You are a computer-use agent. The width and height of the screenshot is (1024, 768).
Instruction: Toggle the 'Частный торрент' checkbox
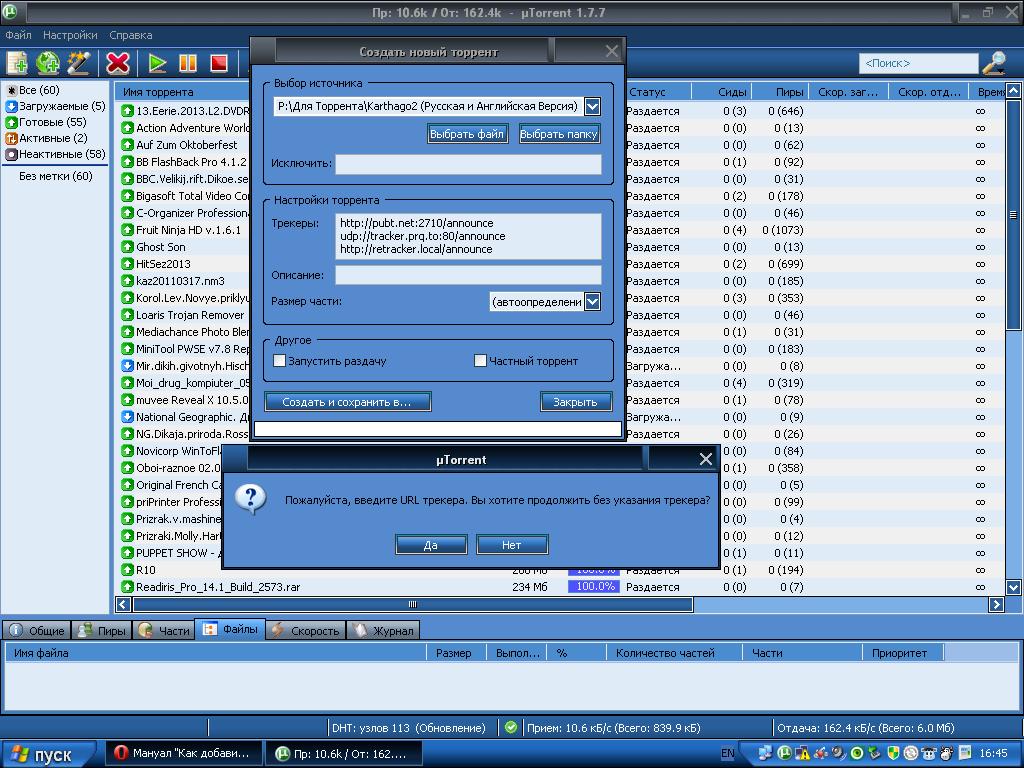click(x=480, y=361)
